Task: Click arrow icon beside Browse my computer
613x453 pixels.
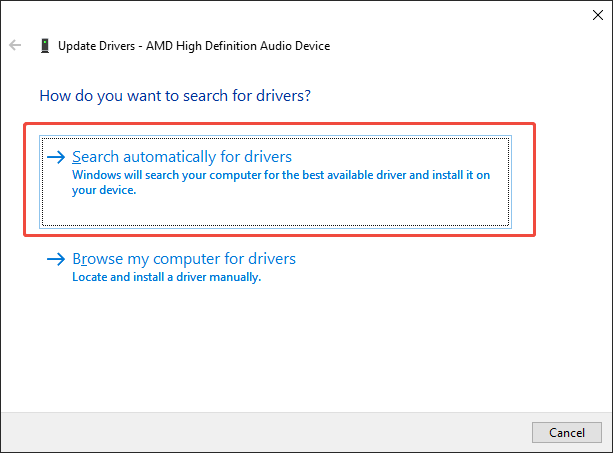Action: pyautogui.click(x=56, y=259)
